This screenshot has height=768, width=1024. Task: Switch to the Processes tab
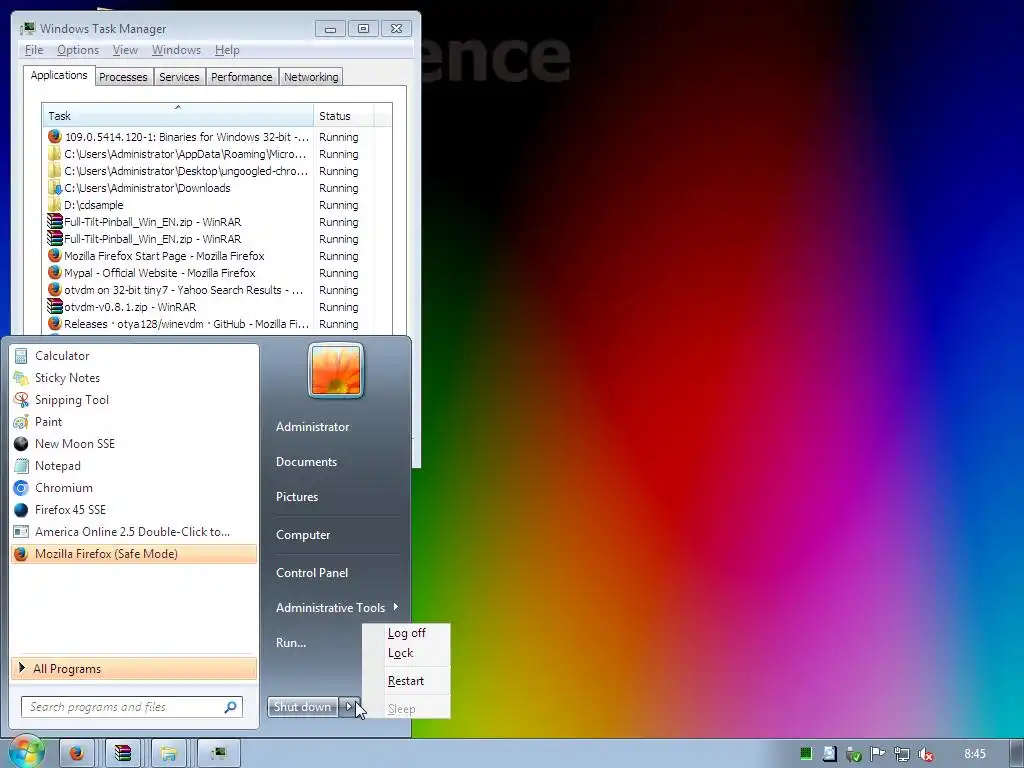pyautogui.click(x=123, y=77)
